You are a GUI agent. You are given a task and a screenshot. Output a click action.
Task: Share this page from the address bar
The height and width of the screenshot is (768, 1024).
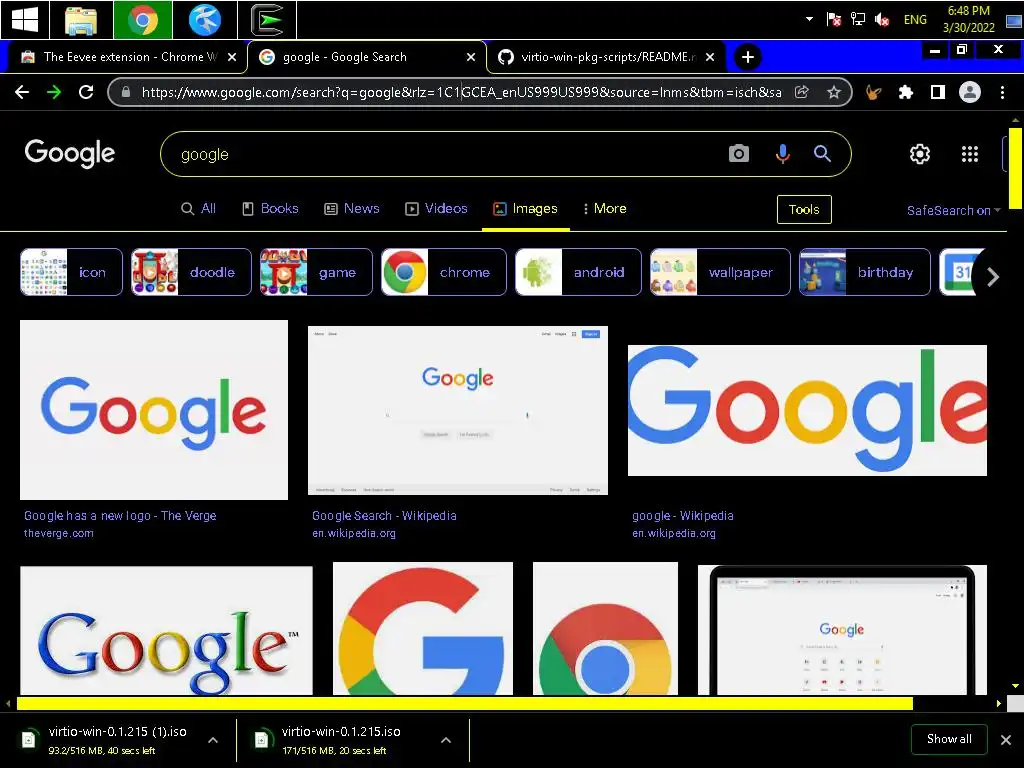click(802, 92)
